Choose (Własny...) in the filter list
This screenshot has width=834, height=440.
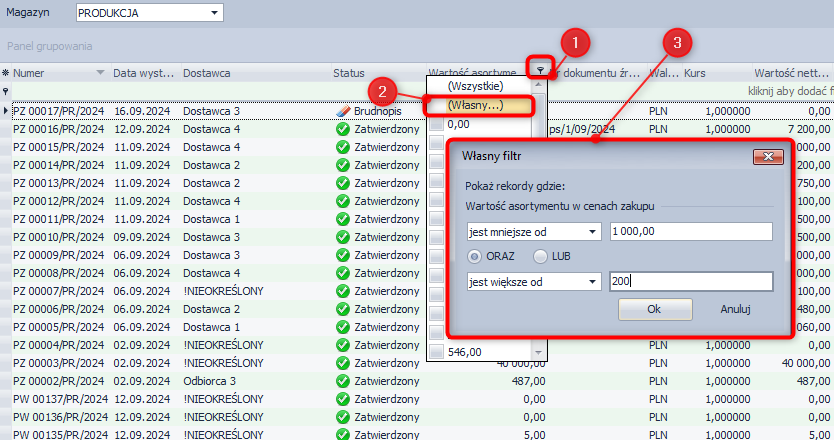point(475,105)
